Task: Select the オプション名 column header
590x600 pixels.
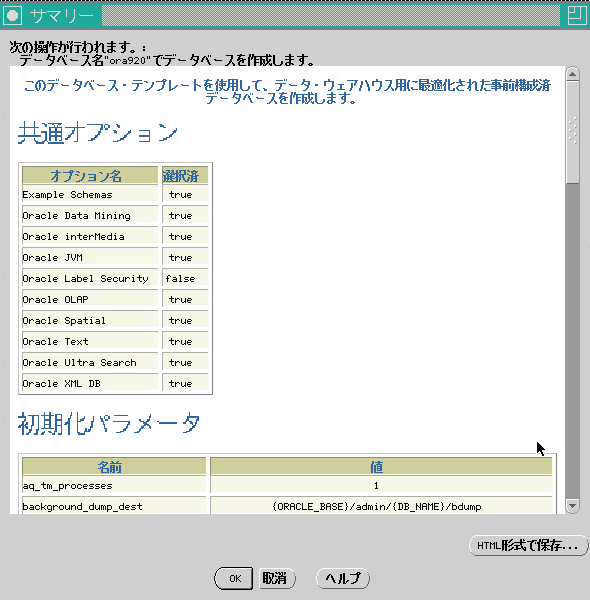Action: (90, 176)
